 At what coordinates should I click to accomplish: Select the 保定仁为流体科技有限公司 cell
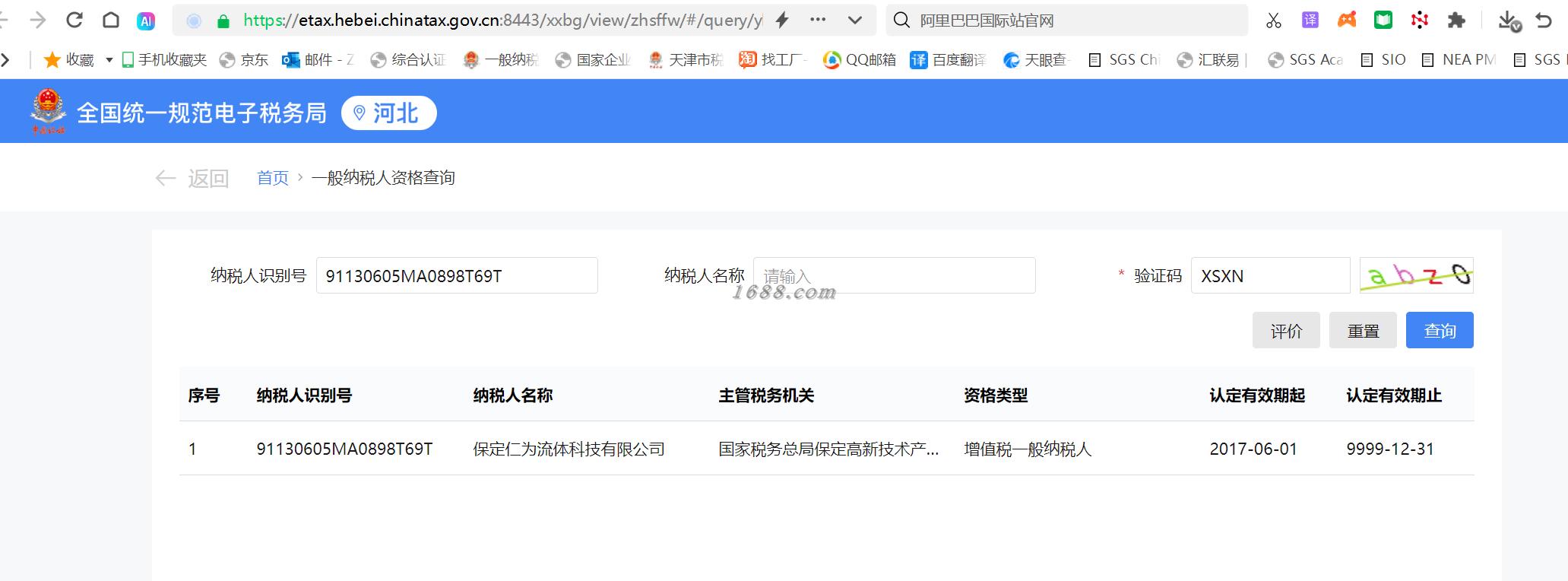click(569, 449)
